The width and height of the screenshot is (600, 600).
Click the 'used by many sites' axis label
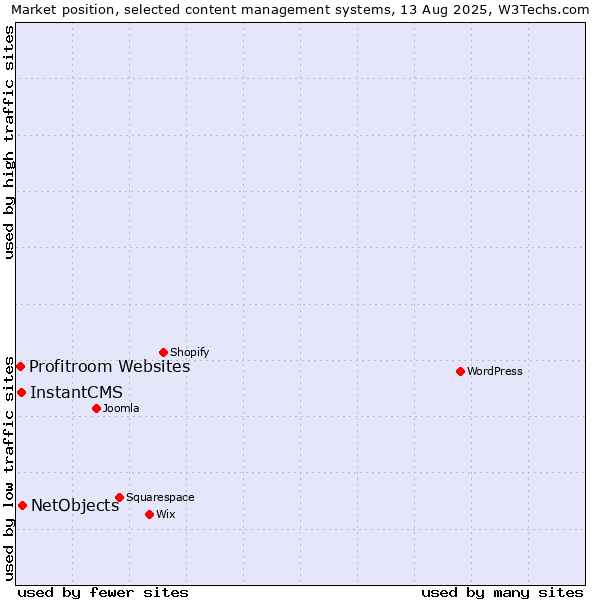click(x=502, y=593)
